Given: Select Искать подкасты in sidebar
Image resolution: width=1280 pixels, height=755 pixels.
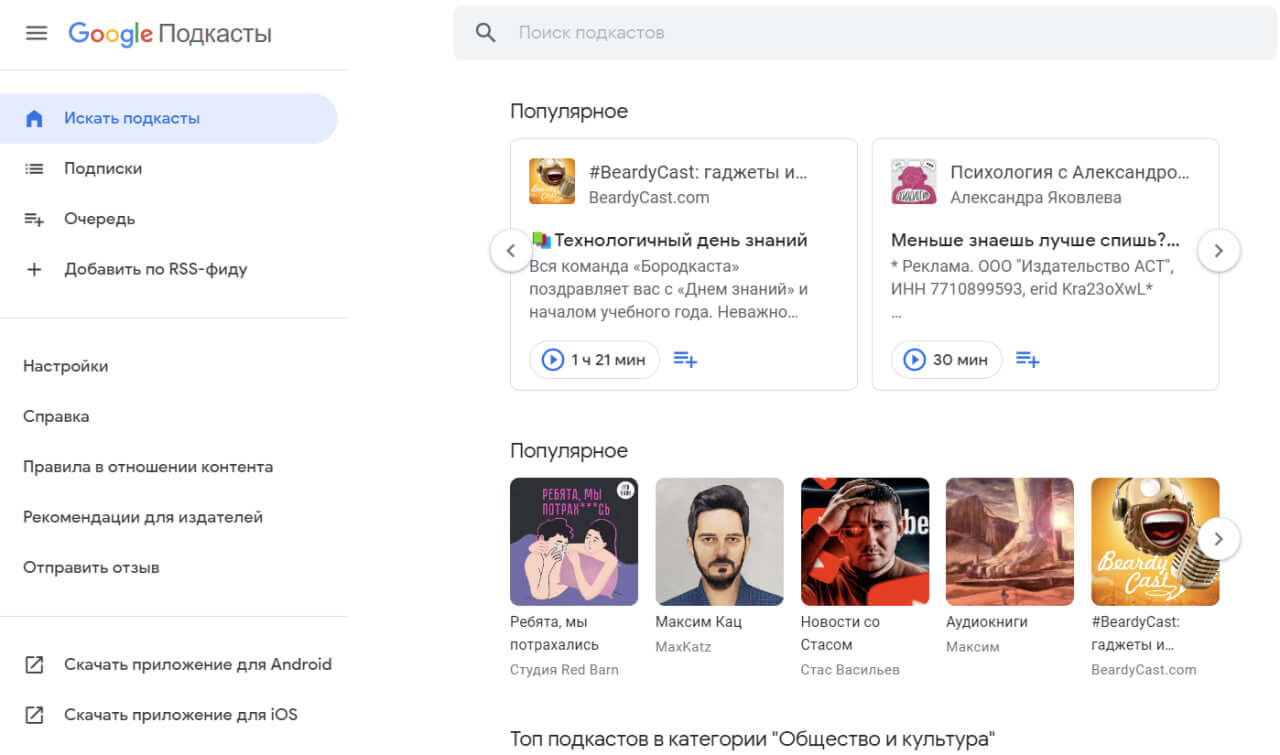Looking at the screenshot, I should click(169, 118).
